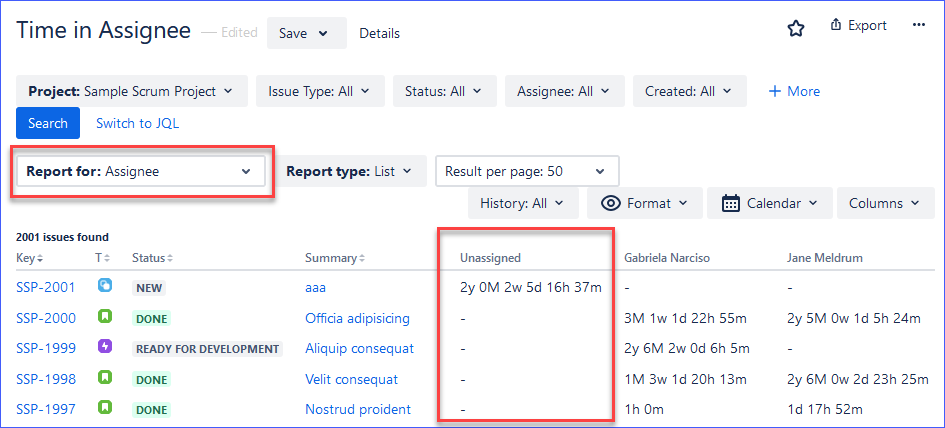Change the Report type: List dropdown

[351, 171]
